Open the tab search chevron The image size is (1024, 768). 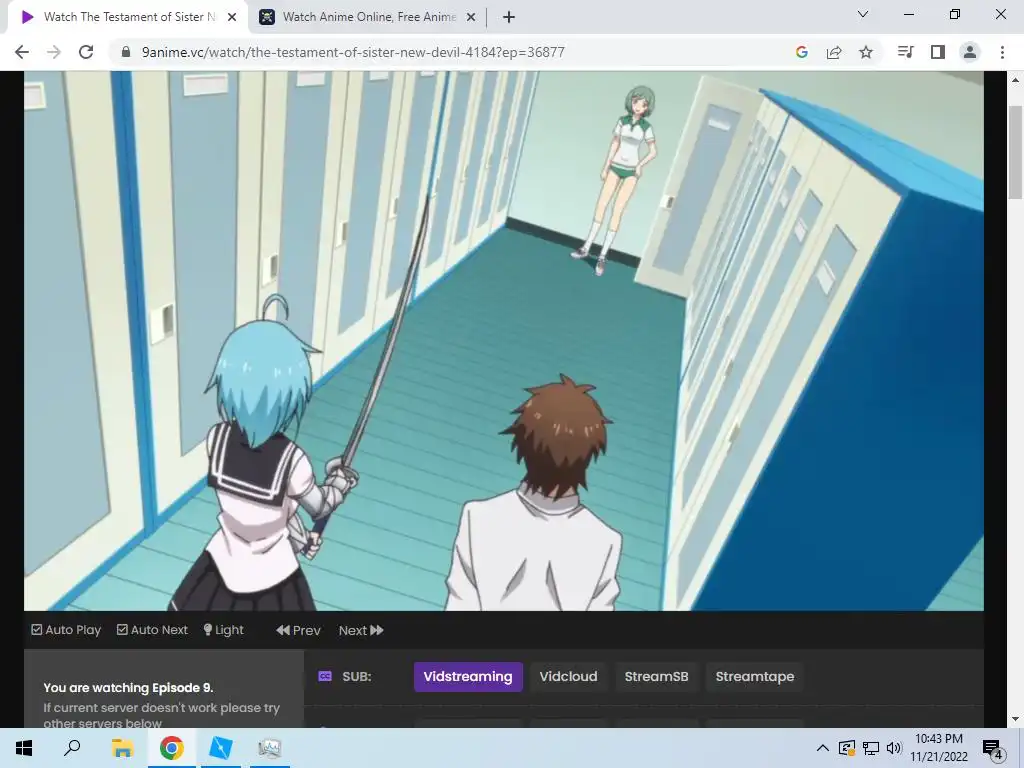[863, 14]
